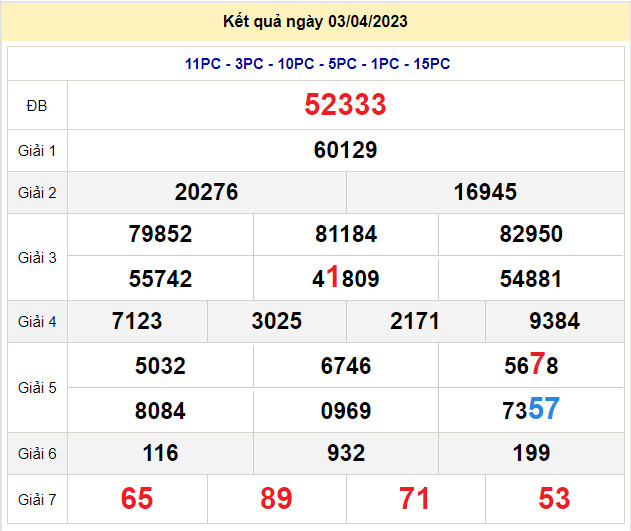
Task: Select Giải 3 number 55742
Action: pyautogui.click(x=160, y=279)
